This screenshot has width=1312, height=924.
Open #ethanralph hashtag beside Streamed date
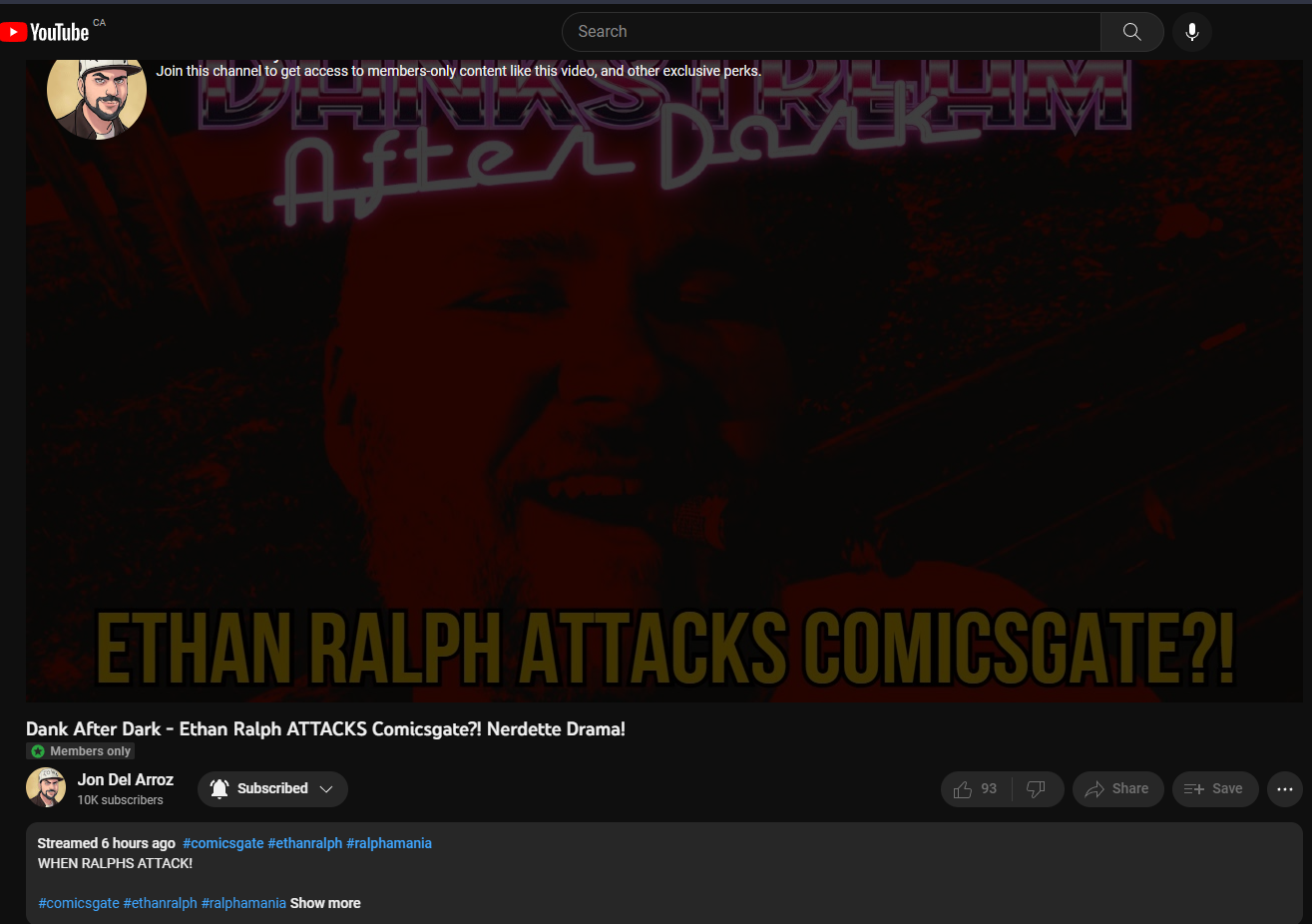305,843
